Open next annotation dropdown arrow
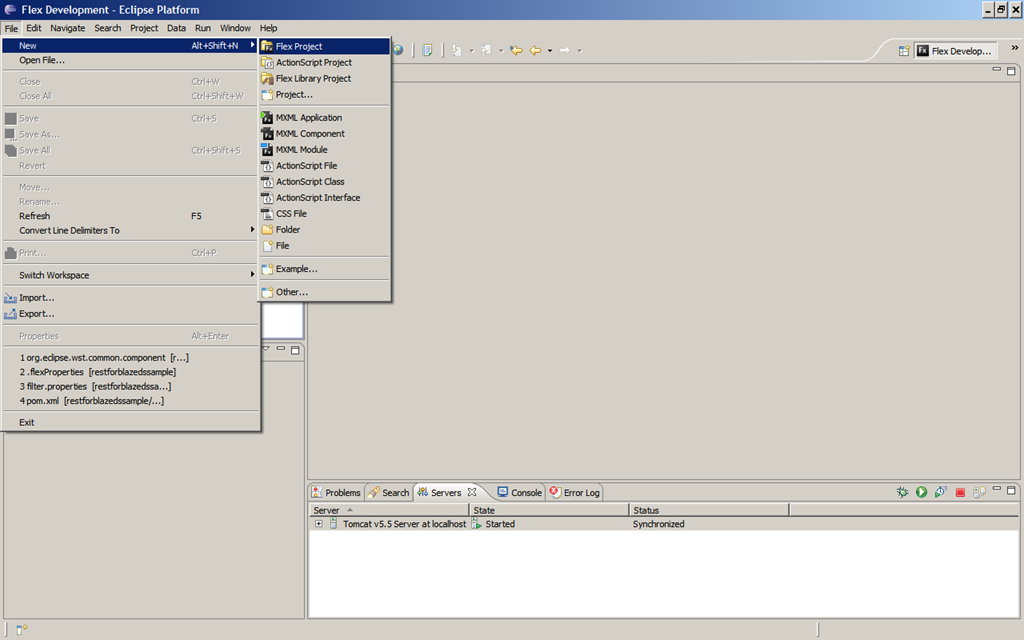This screenshot has width=1024, height=640. click(471, 50)
